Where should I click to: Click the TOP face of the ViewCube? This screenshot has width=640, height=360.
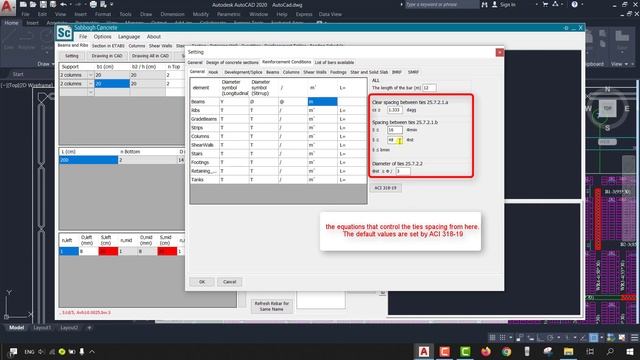pyautogui.click(x=607, y=109)
